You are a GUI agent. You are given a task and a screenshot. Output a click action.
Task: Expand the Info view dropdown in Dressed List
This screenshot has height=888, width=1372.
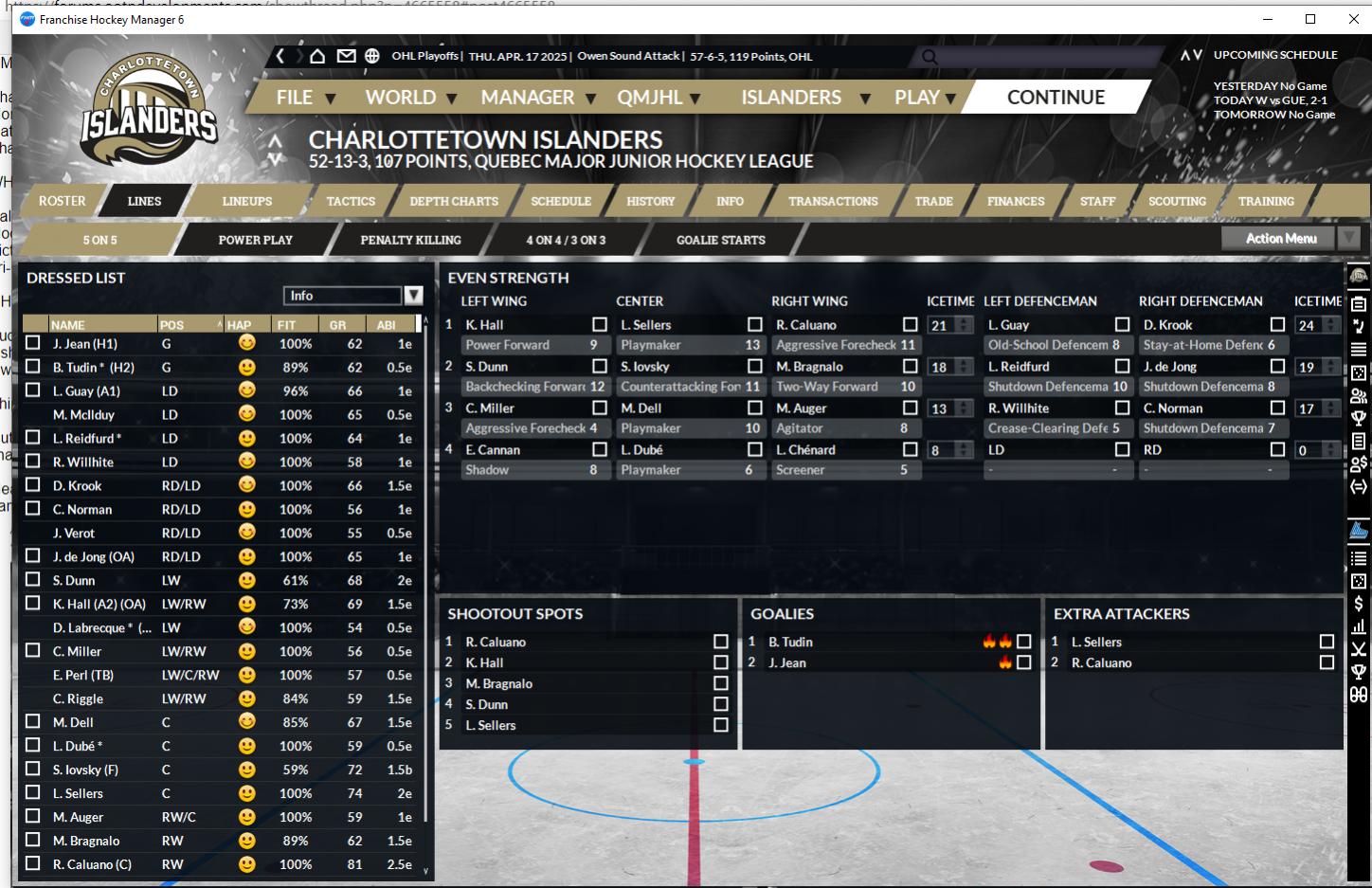(x=414, y=296)
